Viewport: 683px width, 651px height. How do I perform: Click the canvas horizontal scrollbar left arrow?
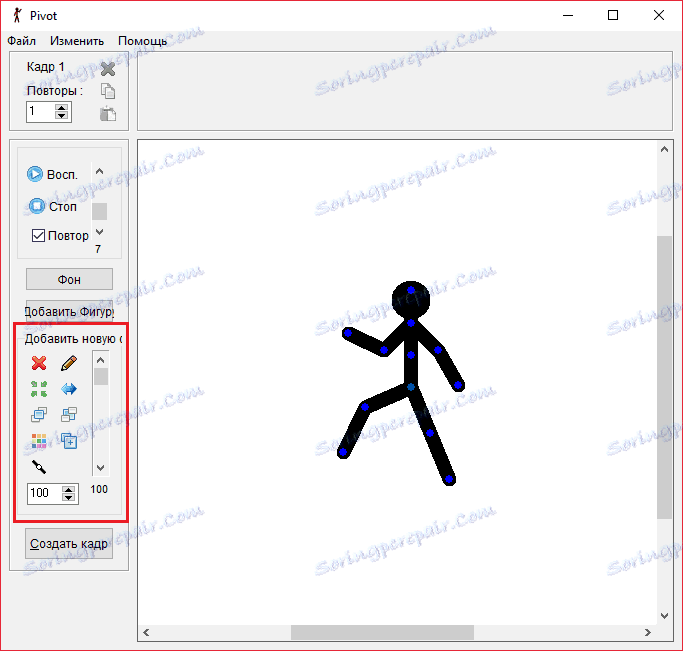[x=146, y=632]
